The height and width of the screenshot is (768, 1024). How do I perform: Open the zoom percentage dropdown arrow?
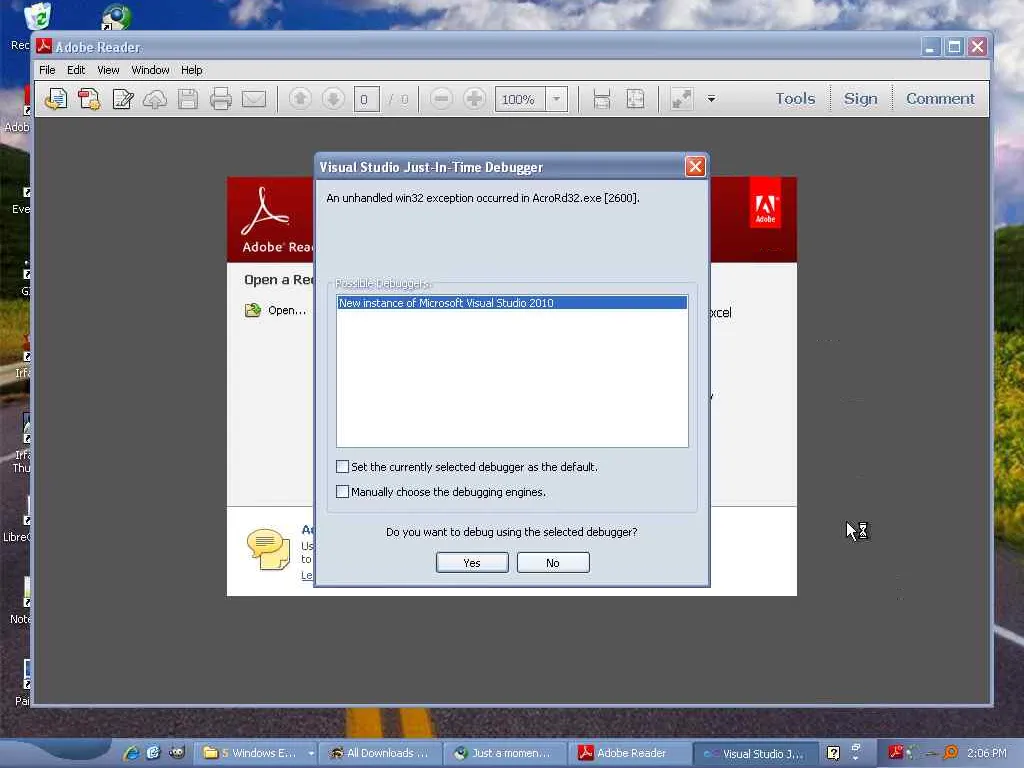tap(556, 99)
